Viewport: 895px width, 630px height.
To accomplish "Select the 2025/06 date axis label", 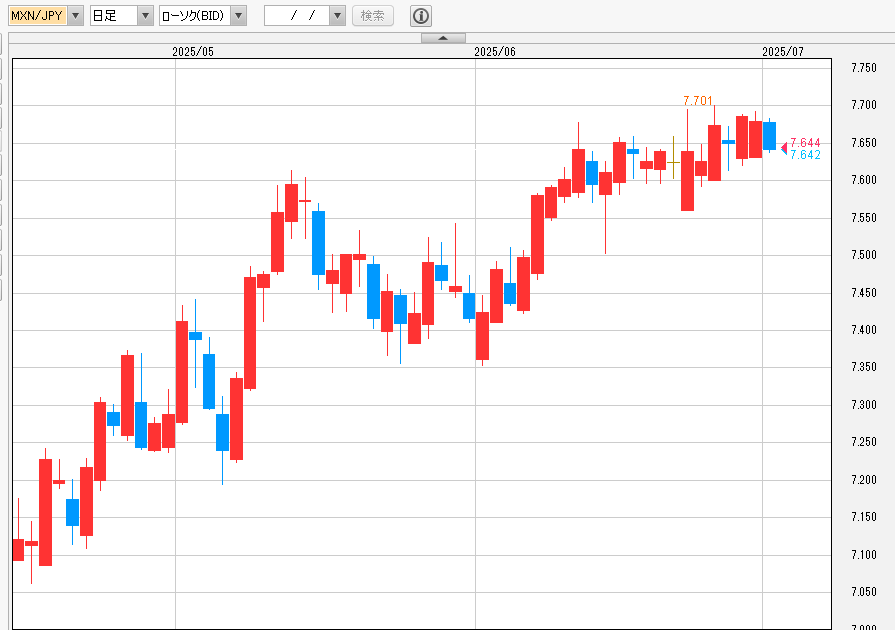I will tap(495, 51).
